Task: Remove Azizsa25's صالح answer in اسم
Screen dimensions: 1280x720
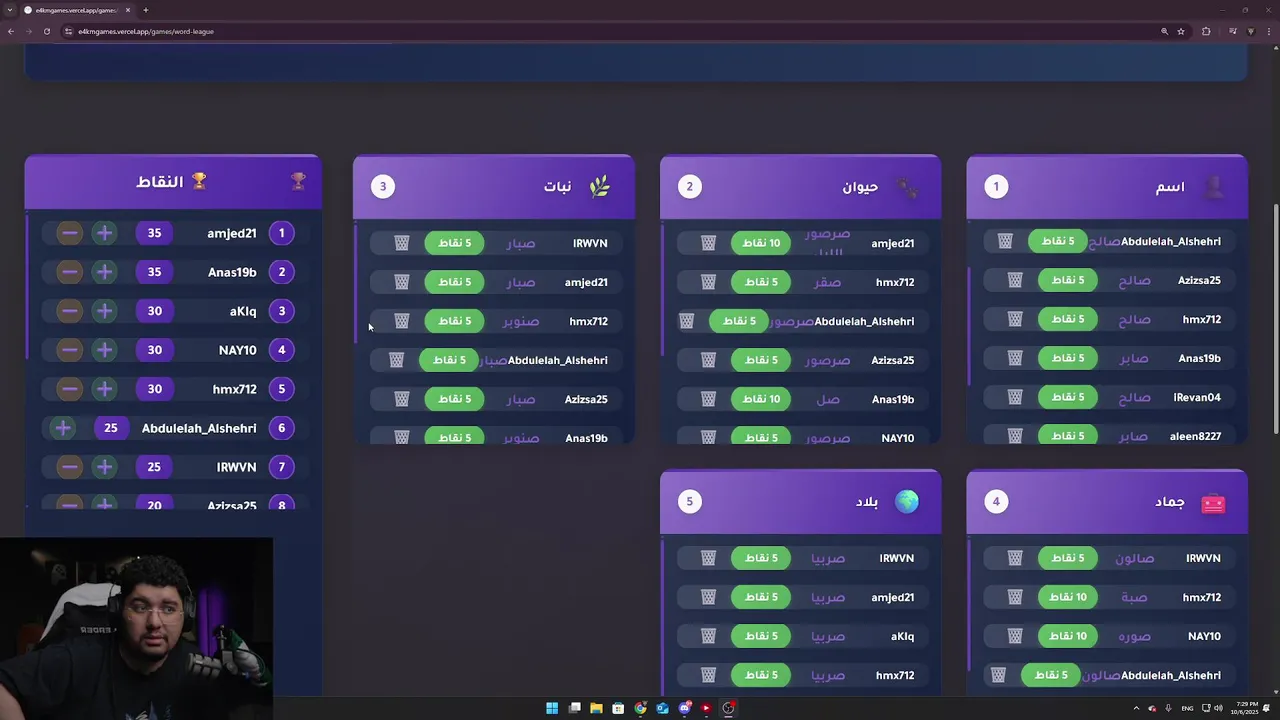Action: coord(1015,280)
